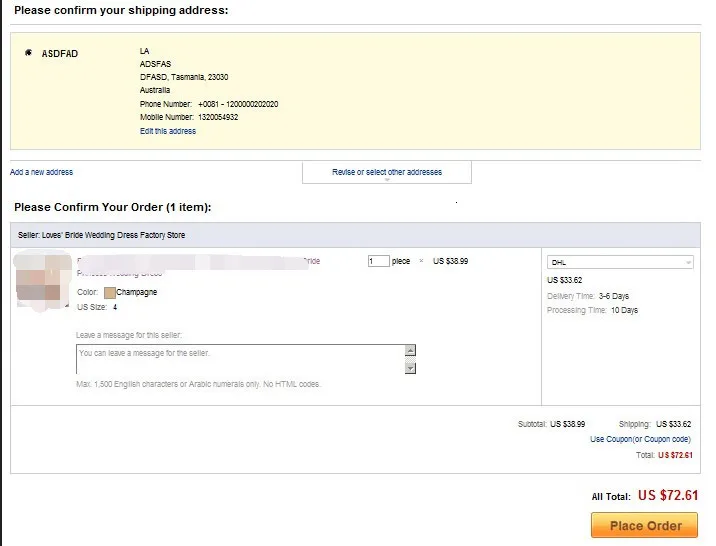
Task: Click the ASDFAD address name label
Action: tap(60, 54)
